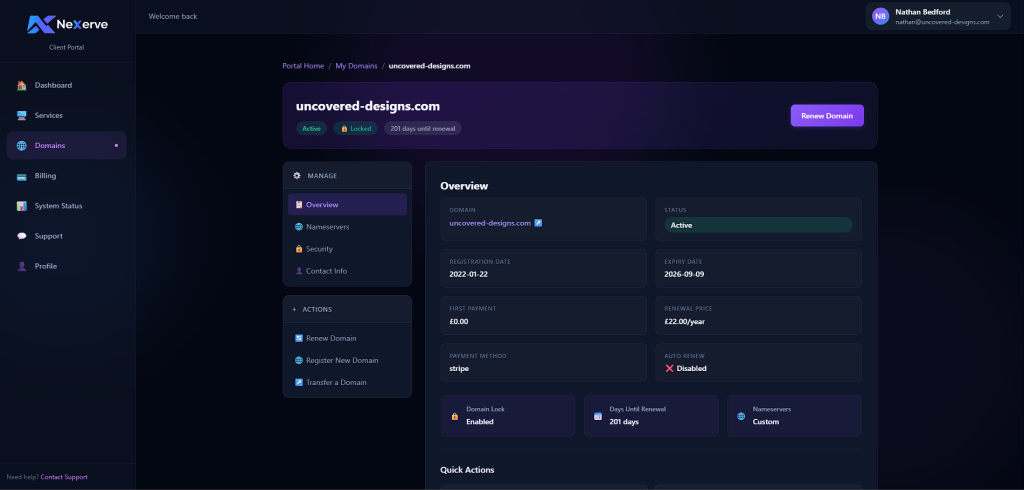Image resolution: width=1024 pixels, height=490 pixels.
Task: Click the System Status chart icon
Action: click(x=22, y=206)
